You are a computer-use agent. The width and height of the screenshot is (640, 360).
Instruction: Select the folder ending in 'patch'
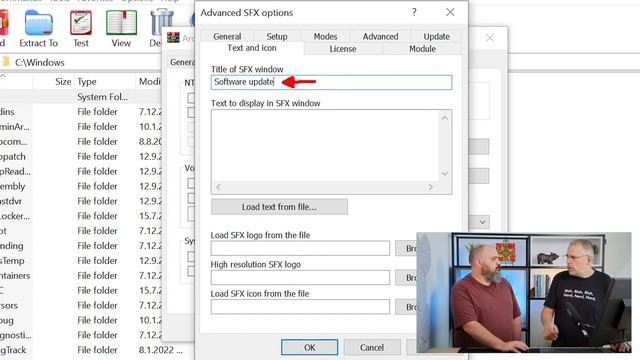pos(81,156)
